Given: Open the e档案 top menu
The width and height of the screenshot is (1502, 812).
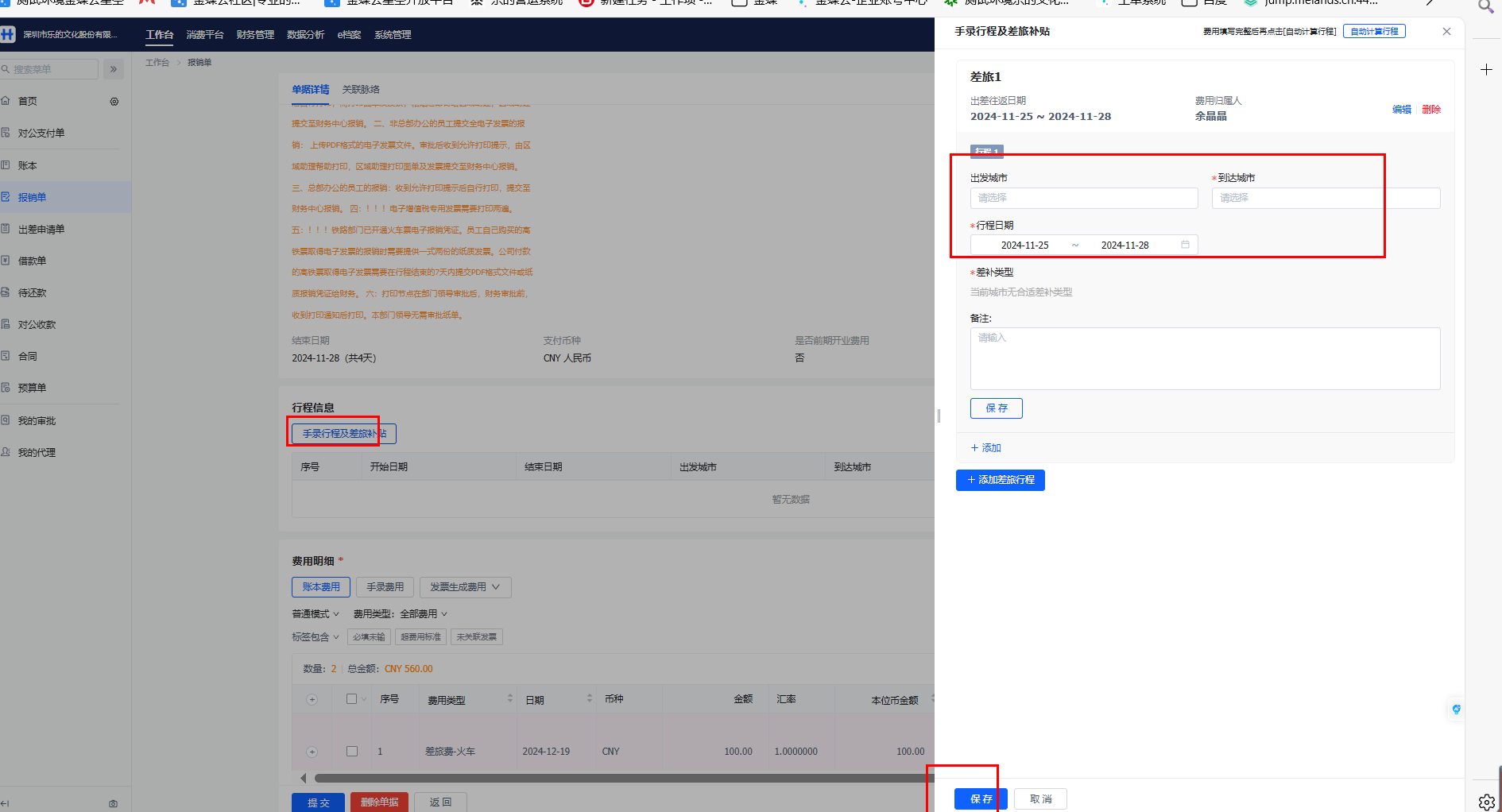Looking at the screenshot, I should (349, 35).
